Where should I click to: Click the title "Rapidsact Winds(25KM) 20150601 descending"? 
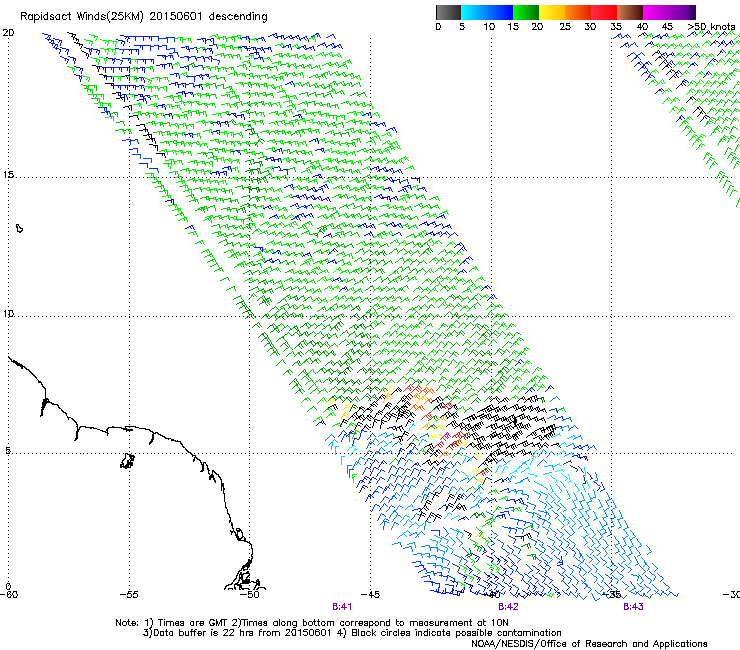click(143, 17)
